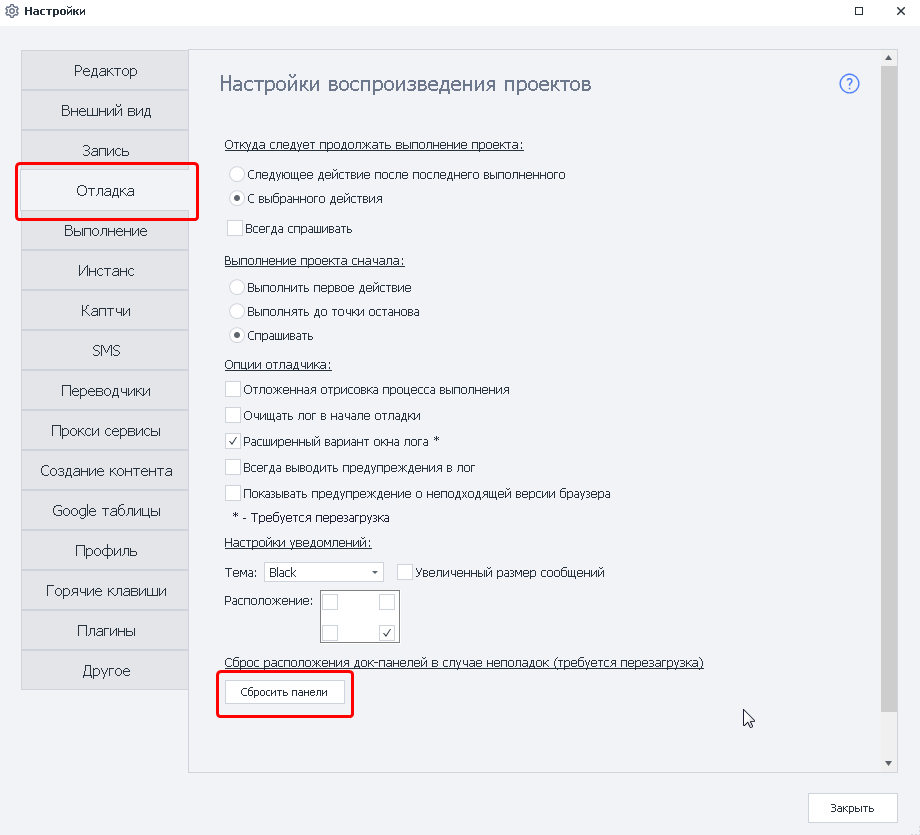The width and height of the screenshot is (920, 835).
Task: Click the 'Закрыть' button
Action: (x=852, y=808)
